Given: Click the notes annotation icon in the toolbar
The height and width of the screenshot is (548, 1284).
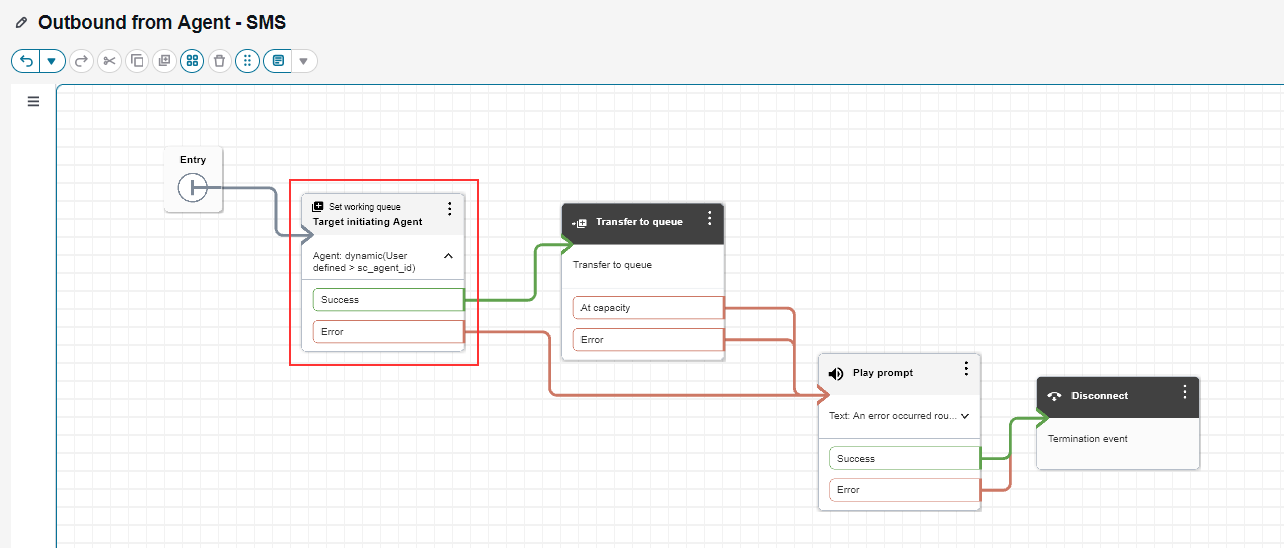Looking at the screenshot, I should [278, 61].
